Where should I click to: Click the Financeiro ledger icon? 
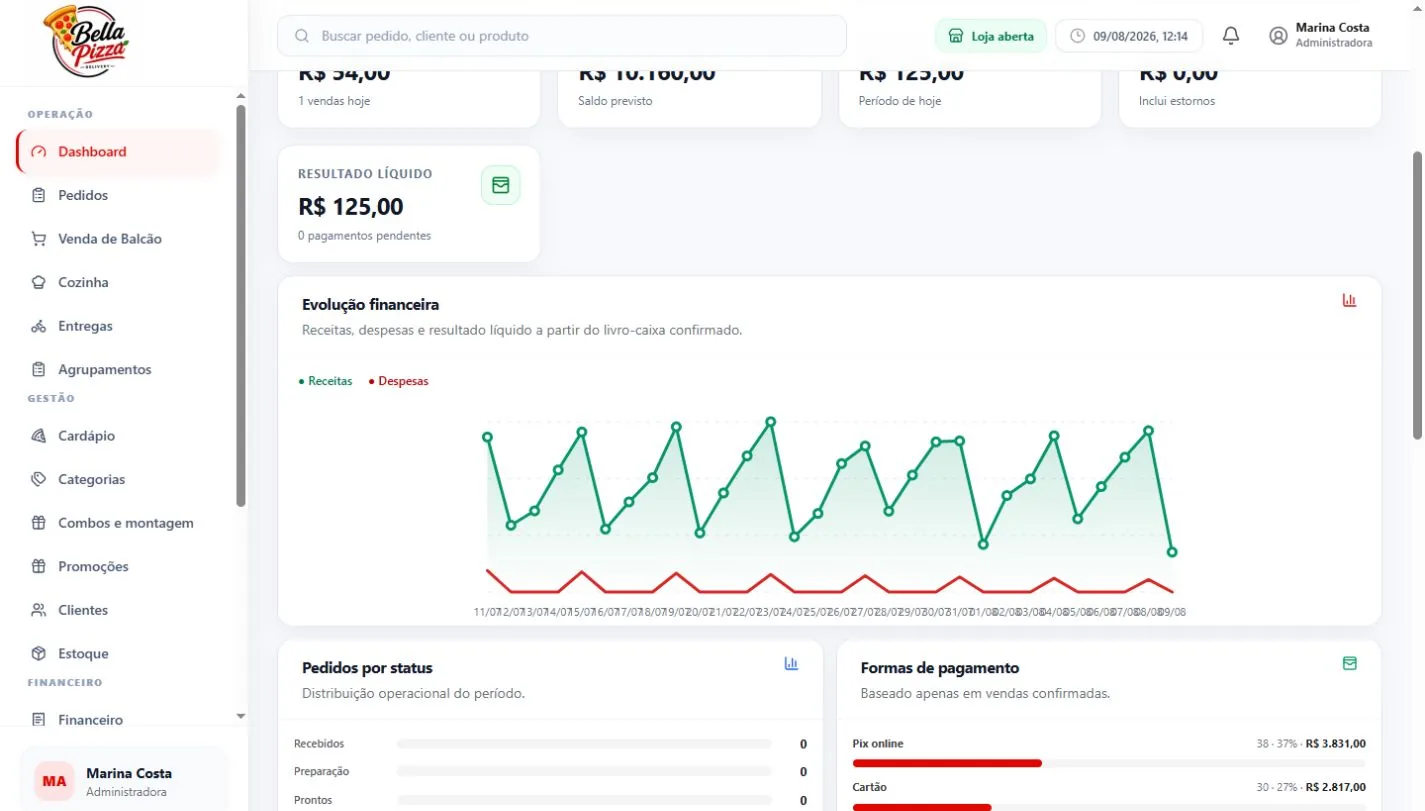click(39, 720)
